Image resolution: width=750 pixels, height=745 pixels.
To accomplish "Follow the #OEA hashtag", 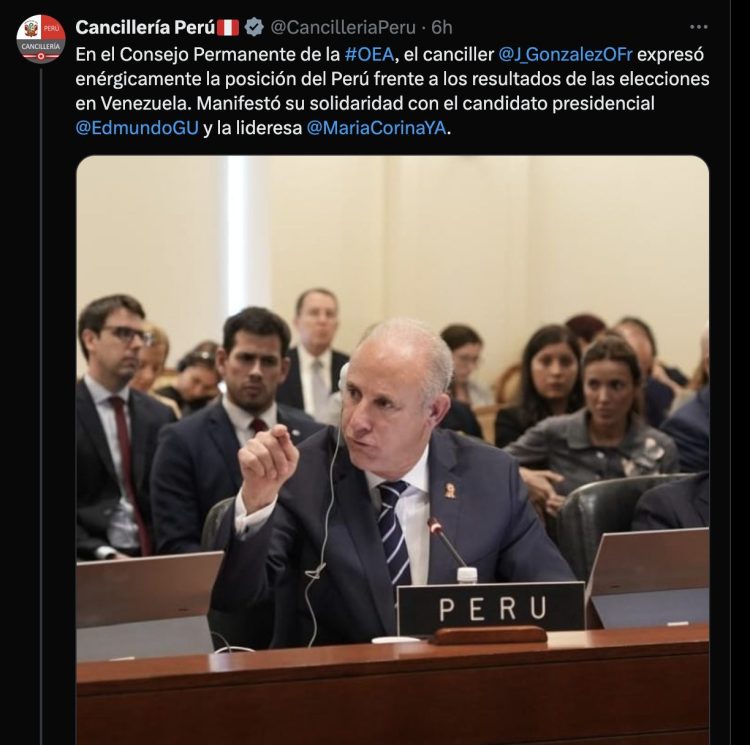I will click(369, 55).
